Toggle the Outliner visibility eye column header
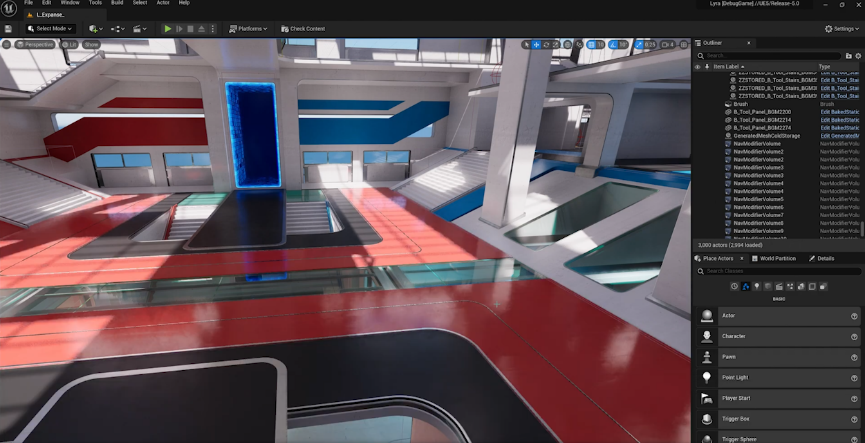865x443 pixels. point(697,67)
